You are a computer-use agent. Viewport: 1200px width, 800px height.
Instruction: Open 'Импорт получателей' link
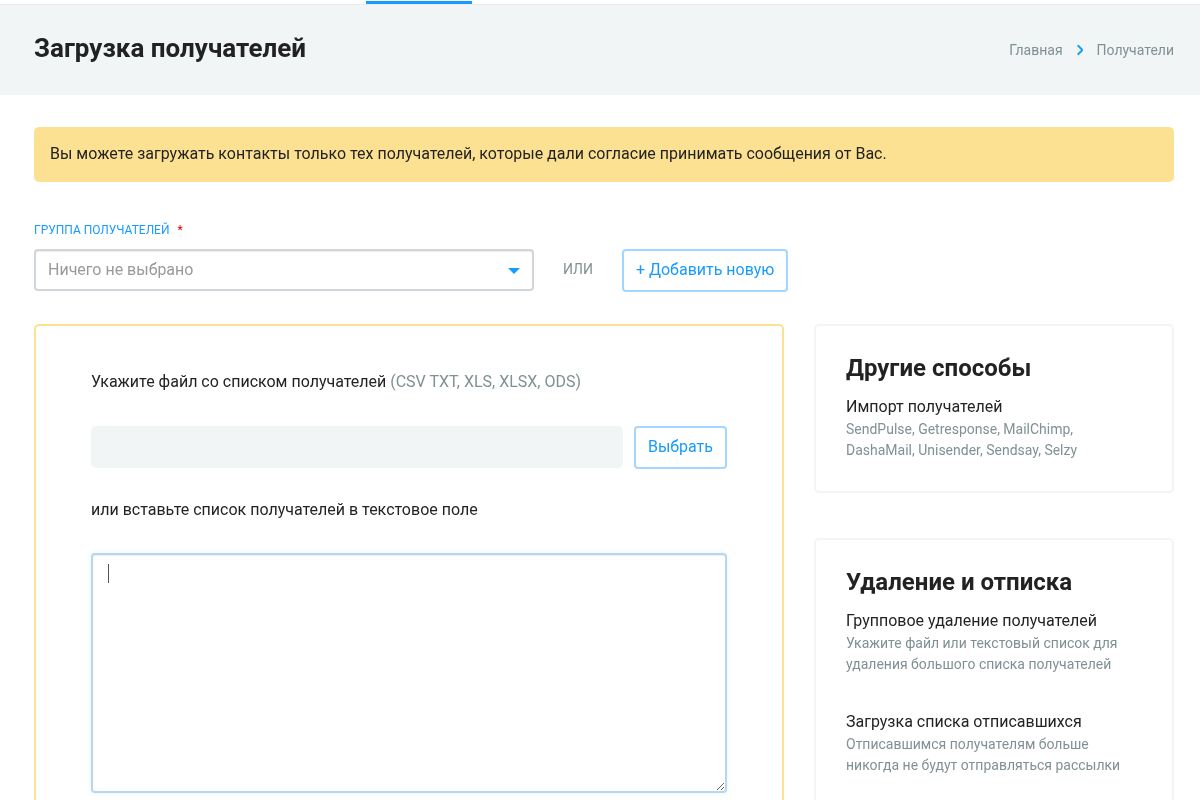924,406
